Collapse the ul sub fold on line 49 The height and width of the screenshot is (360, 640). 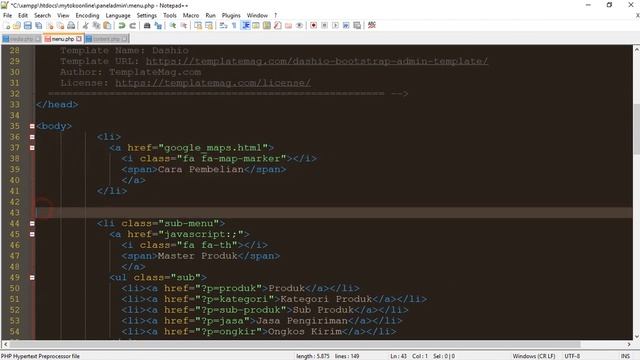(32, 278)
